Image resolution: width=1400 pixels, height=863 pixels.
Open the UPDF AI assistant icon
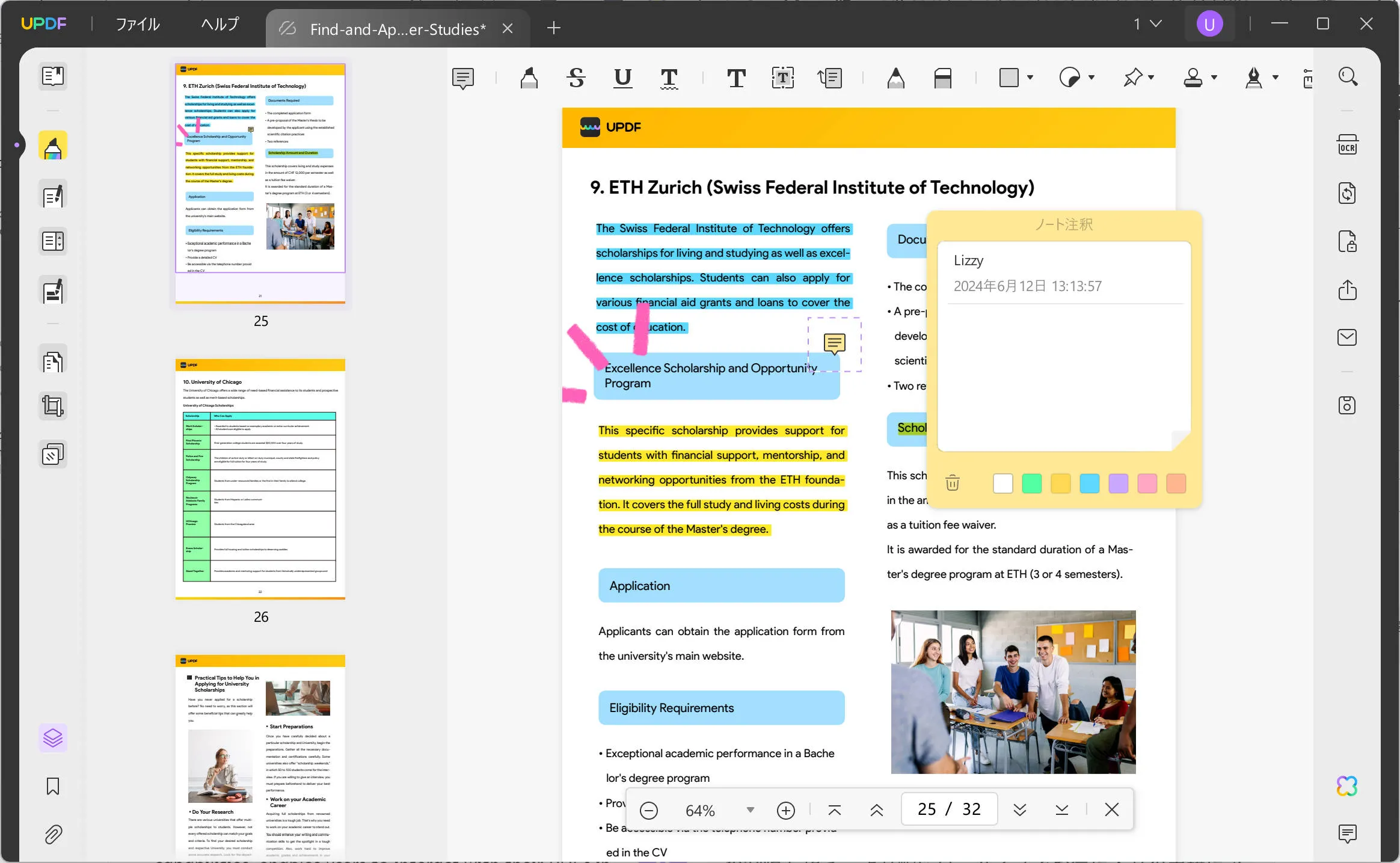pos(1347,785)
